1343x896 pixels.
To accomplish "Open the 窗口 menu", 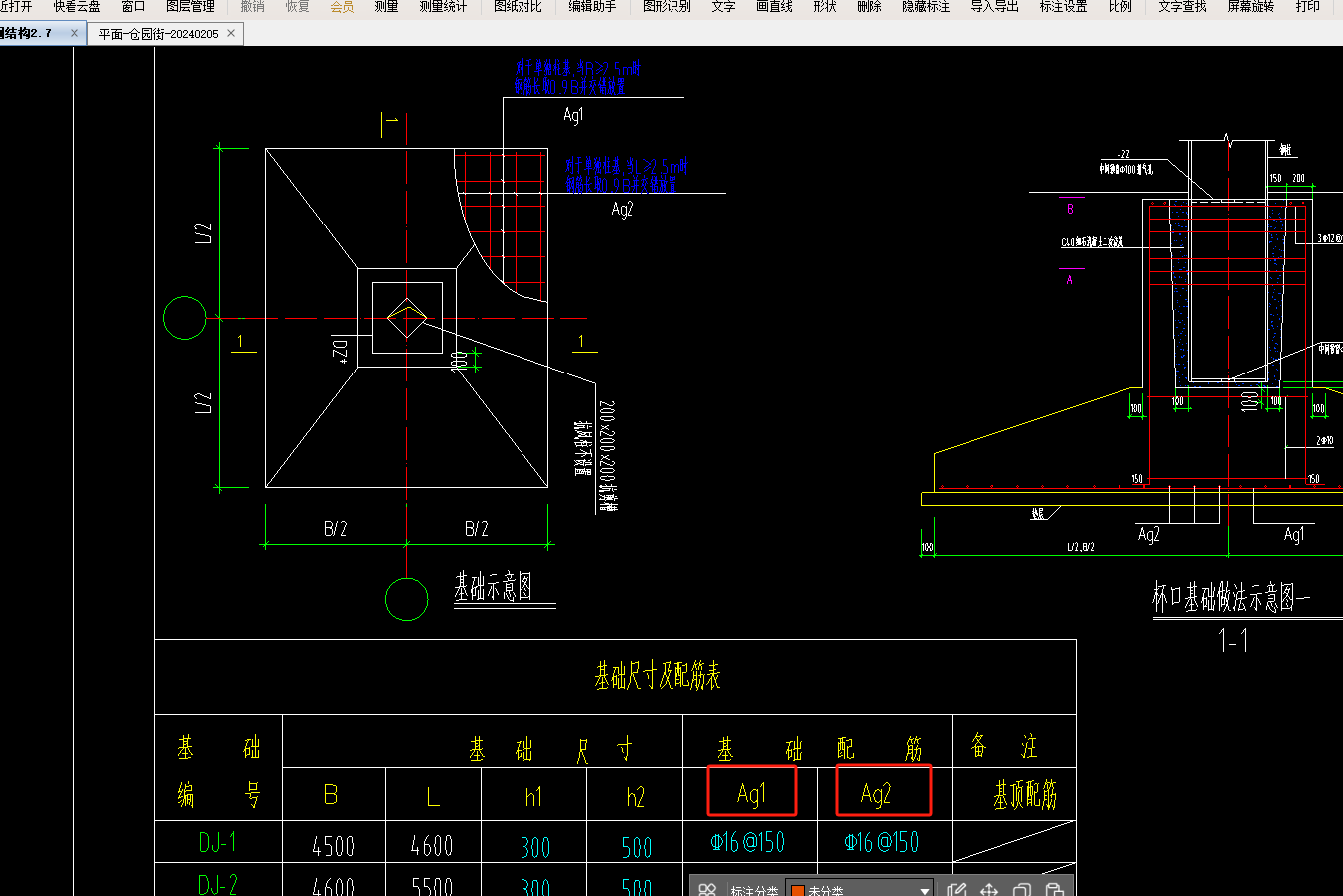I will (x=133, y=6).
